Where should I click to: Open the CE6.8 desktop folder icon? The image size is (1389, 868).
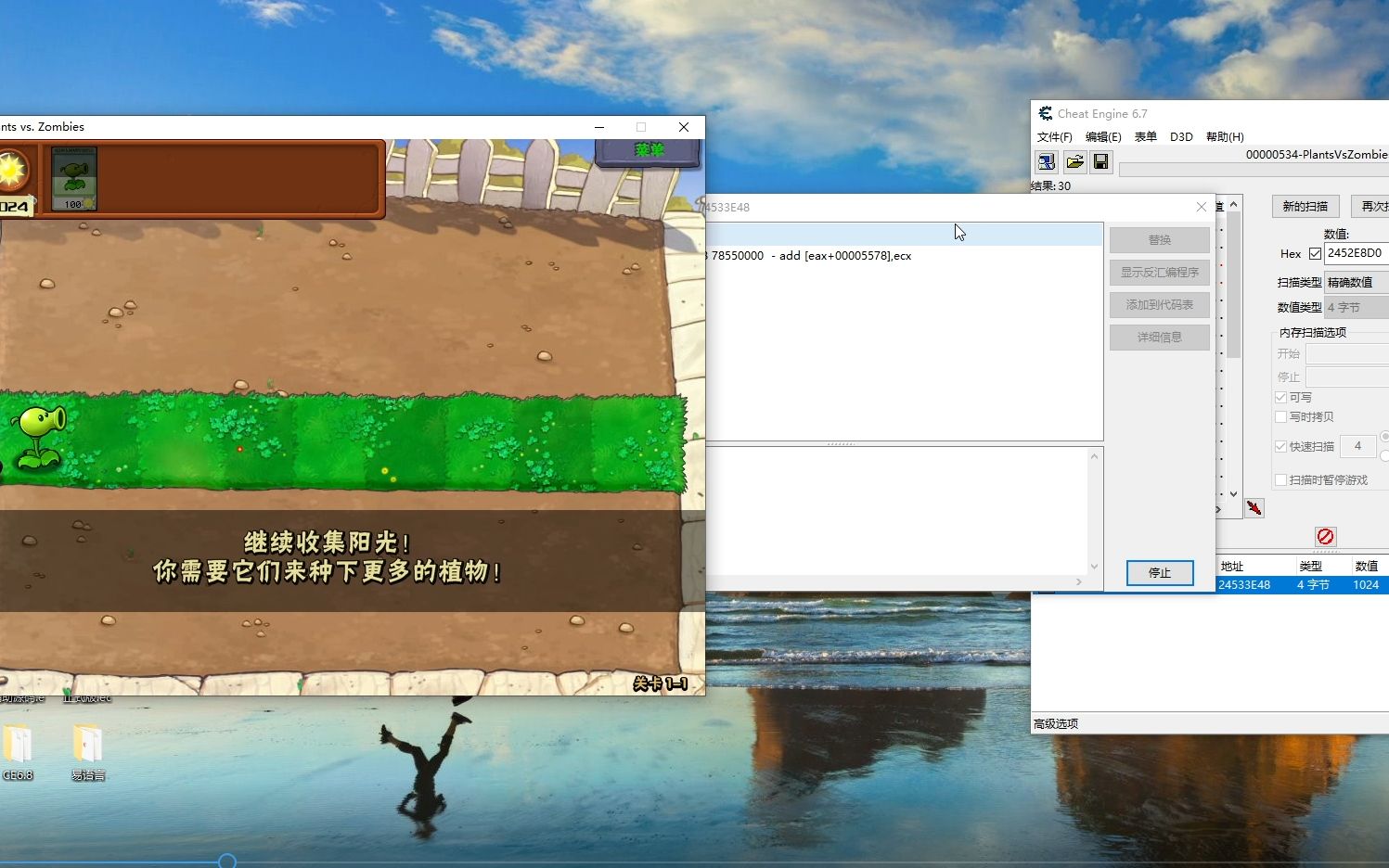point(18,752)
